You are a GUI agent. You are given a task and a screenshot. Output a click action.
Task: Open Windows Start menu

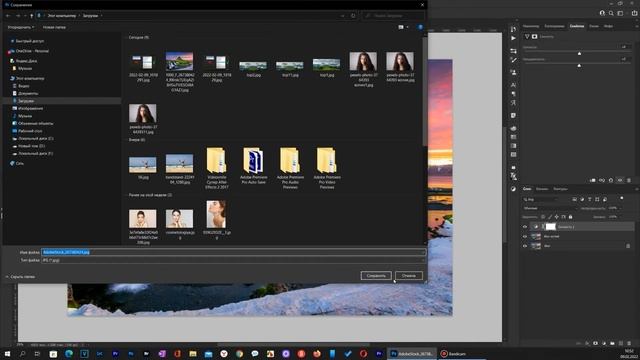pyautogui.click(x=7, y=353)
